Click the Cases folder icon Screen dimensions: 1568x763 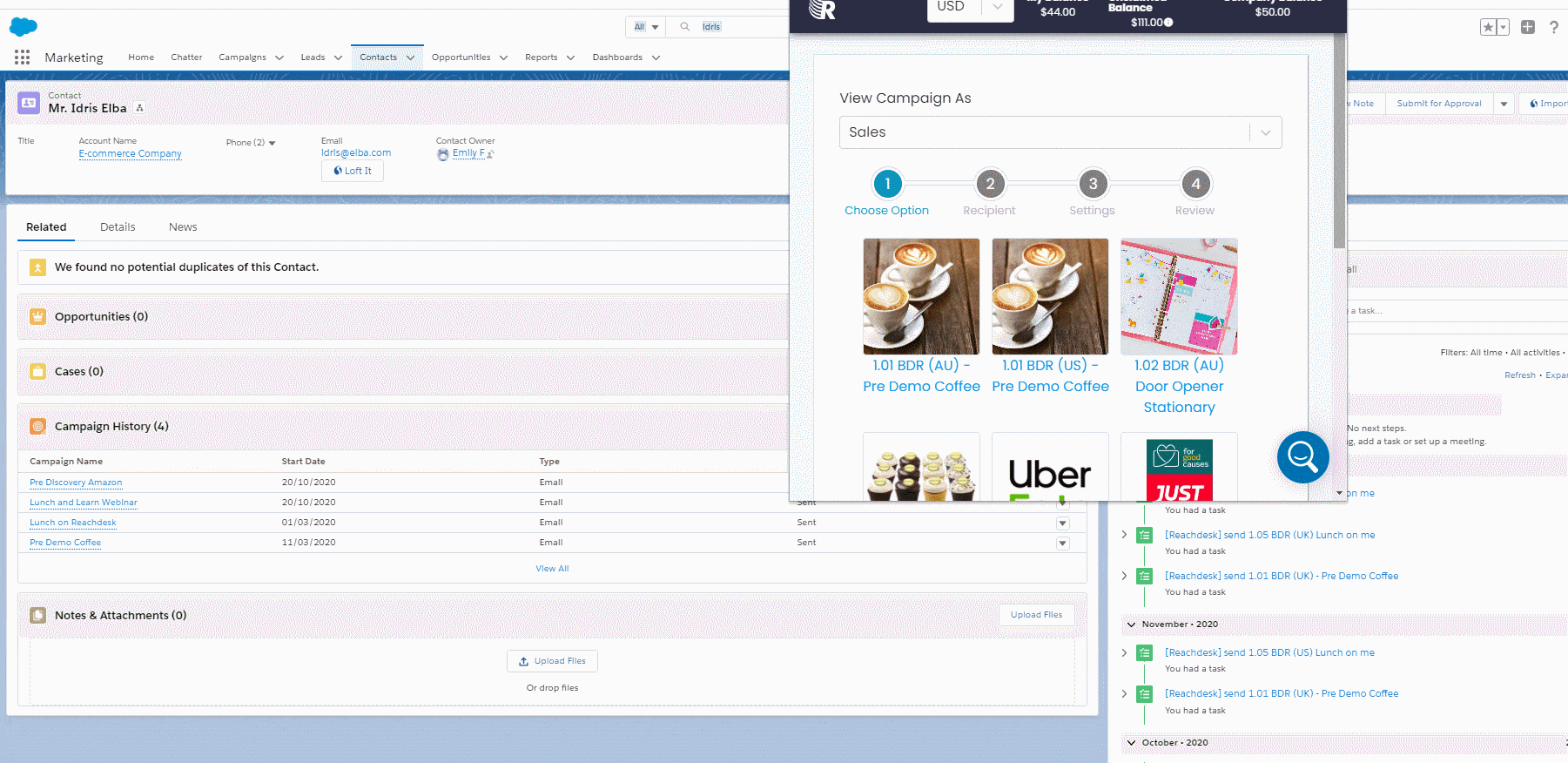(x=38, y=372)
